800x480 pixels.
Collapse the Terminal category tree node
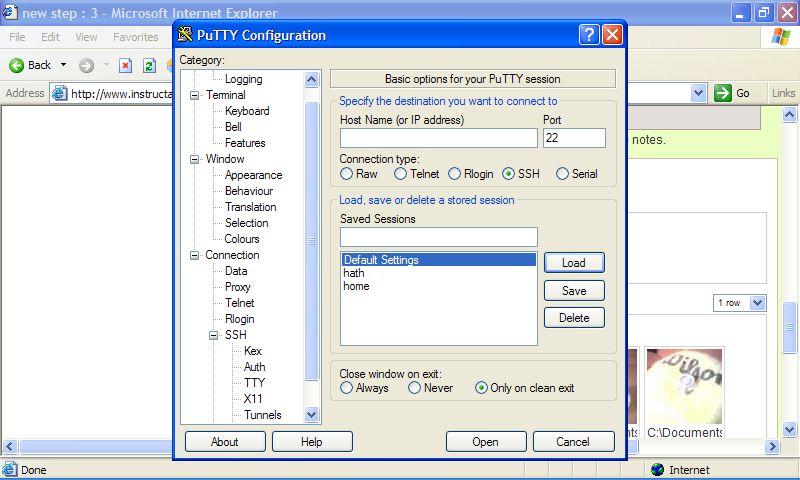194,95
